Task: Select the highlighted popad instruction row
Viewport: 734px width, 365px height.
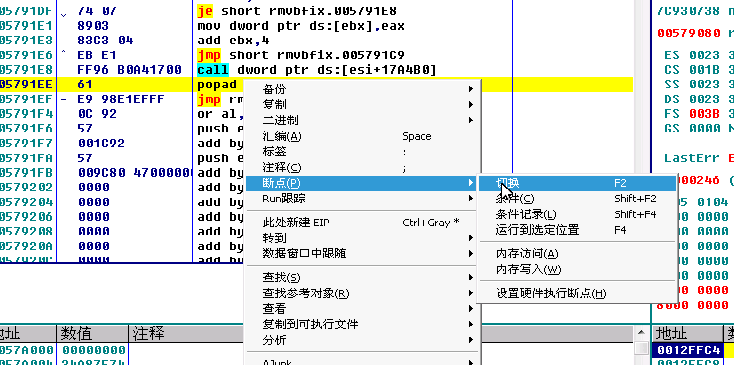Action: coord(316,84)
